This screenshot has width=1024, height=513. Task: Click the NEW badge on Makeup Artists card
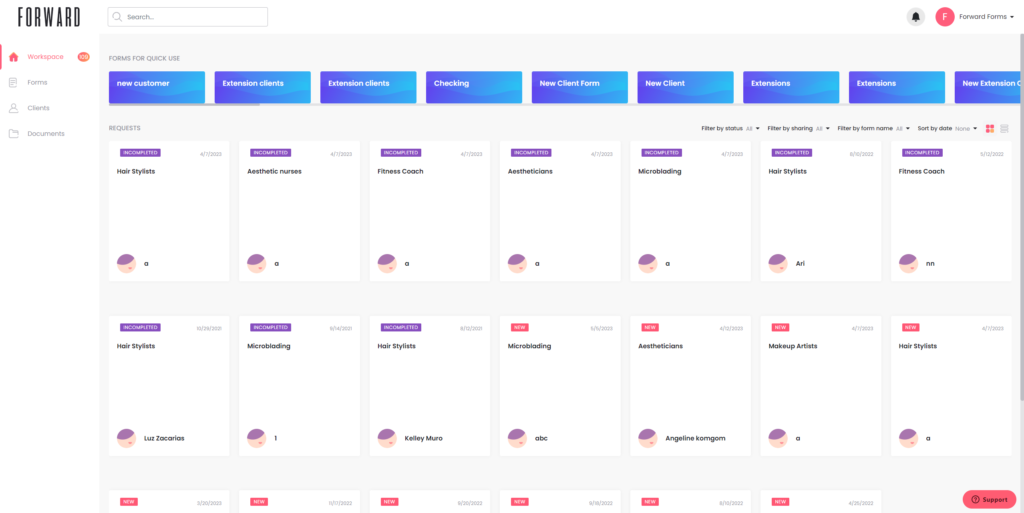click(x=780, y=327)
